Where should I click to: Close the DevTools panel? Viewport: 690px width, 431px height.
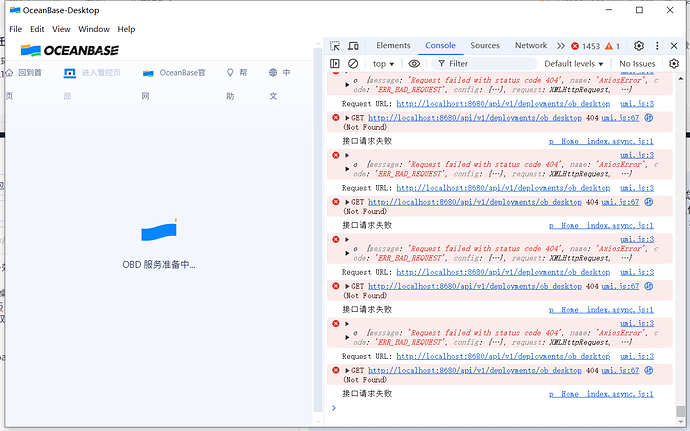674,46
